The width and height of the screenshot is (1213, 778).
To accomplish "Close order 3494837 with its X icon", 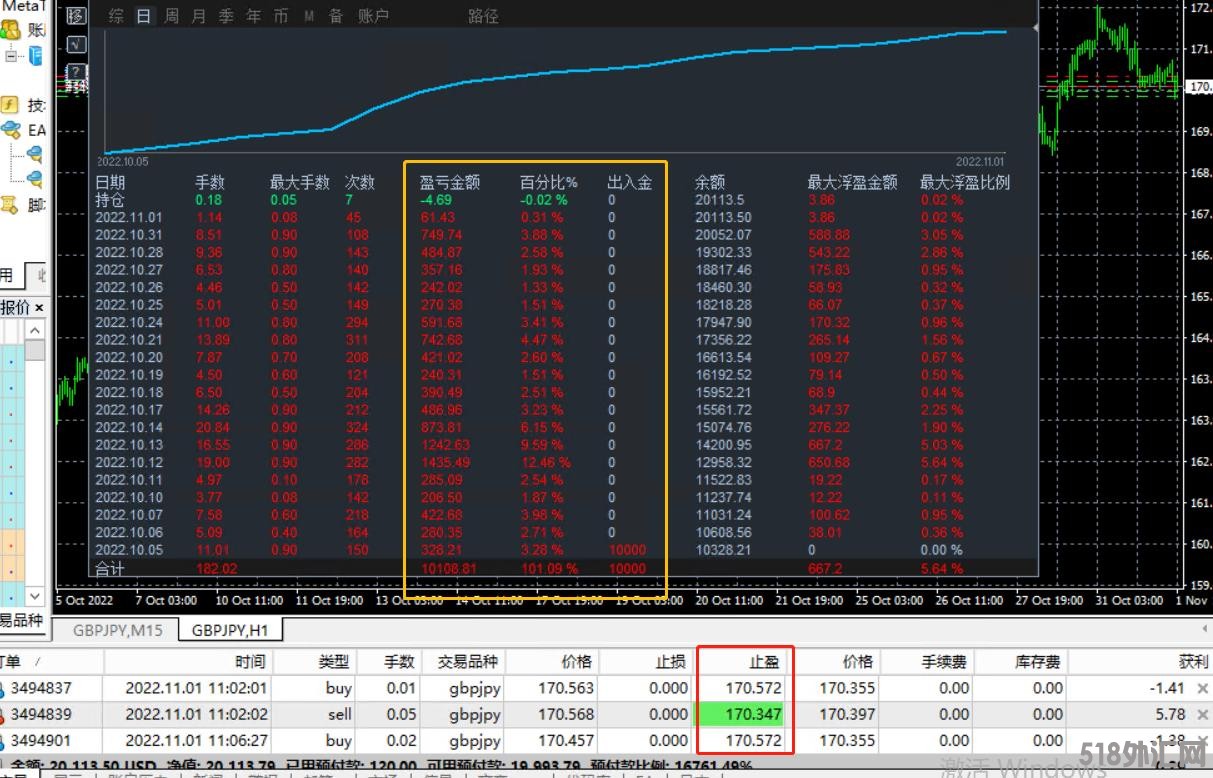I will point(1202,688).
